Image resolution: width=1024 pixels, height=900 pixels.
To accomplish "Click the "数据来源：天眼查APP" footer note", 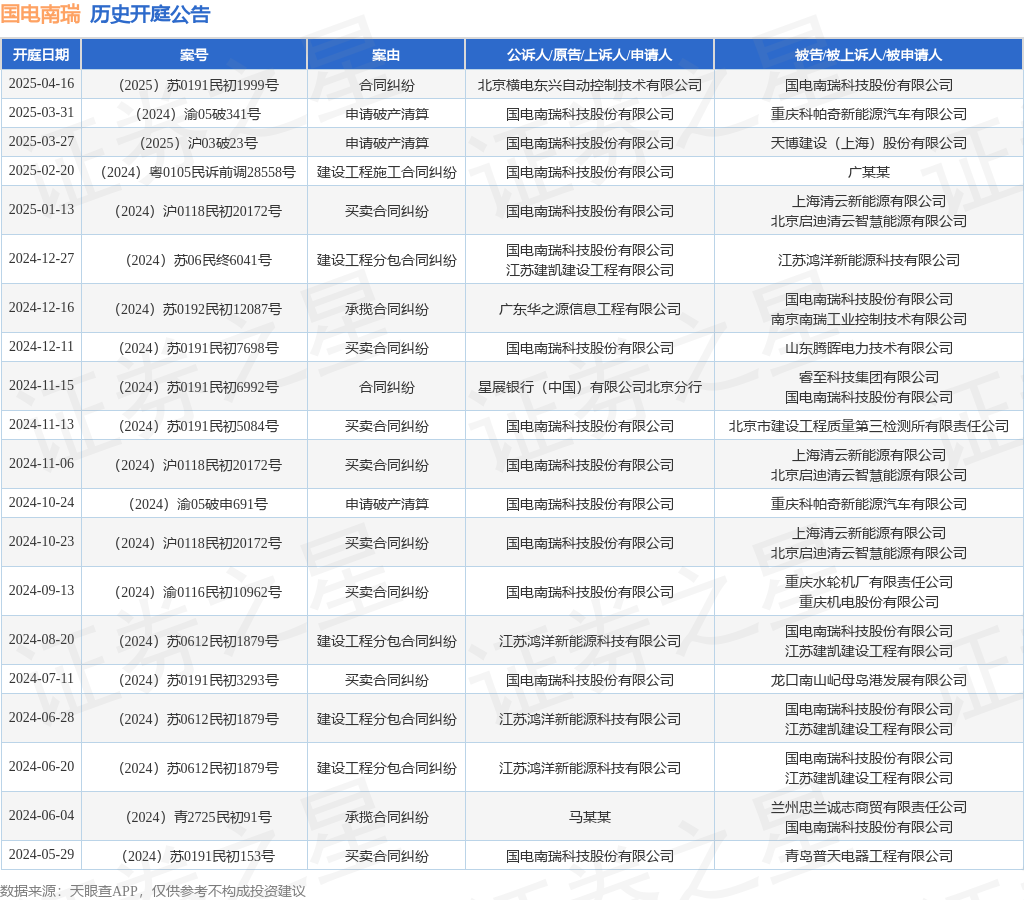I will pyautogui.click(x=69, y=892).
